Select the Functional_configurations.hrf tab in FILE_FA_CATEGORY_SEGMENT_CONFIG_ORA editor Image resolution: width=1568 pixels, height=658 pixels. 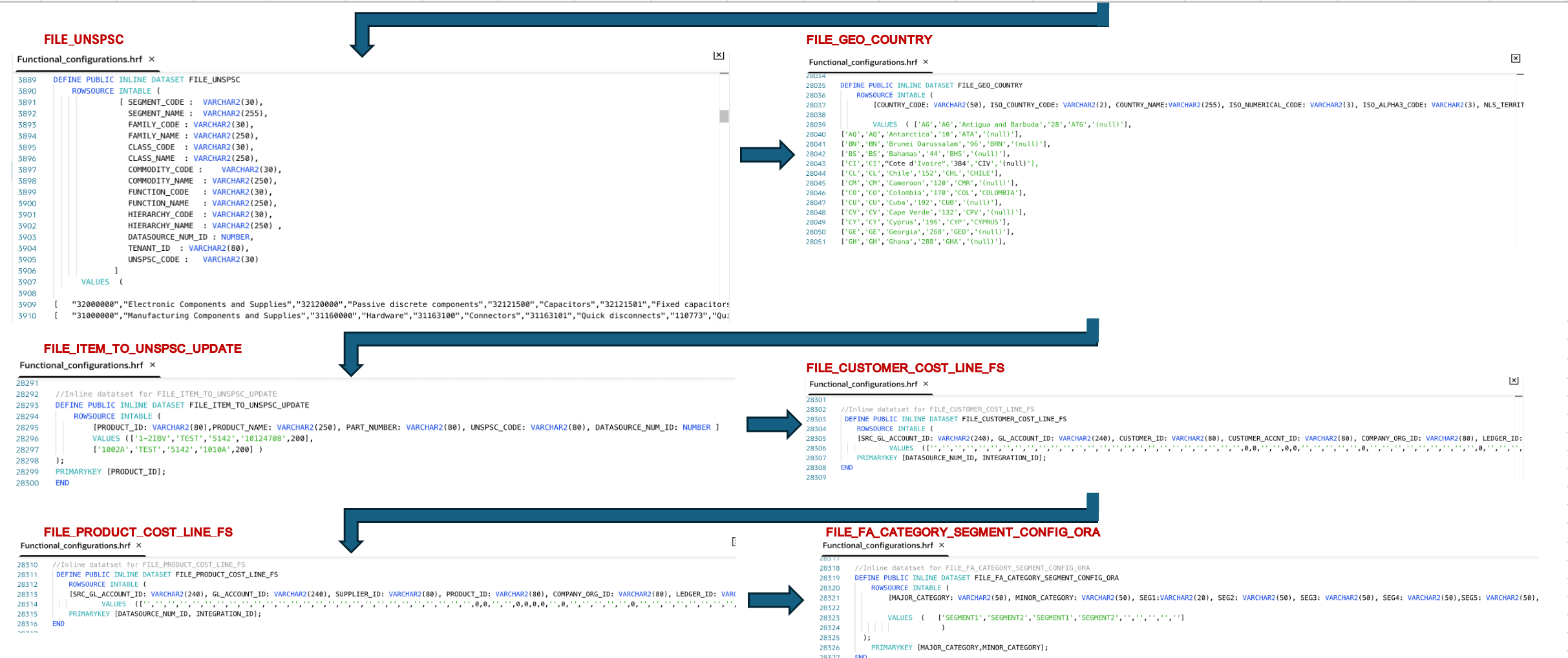coord(878,545)
